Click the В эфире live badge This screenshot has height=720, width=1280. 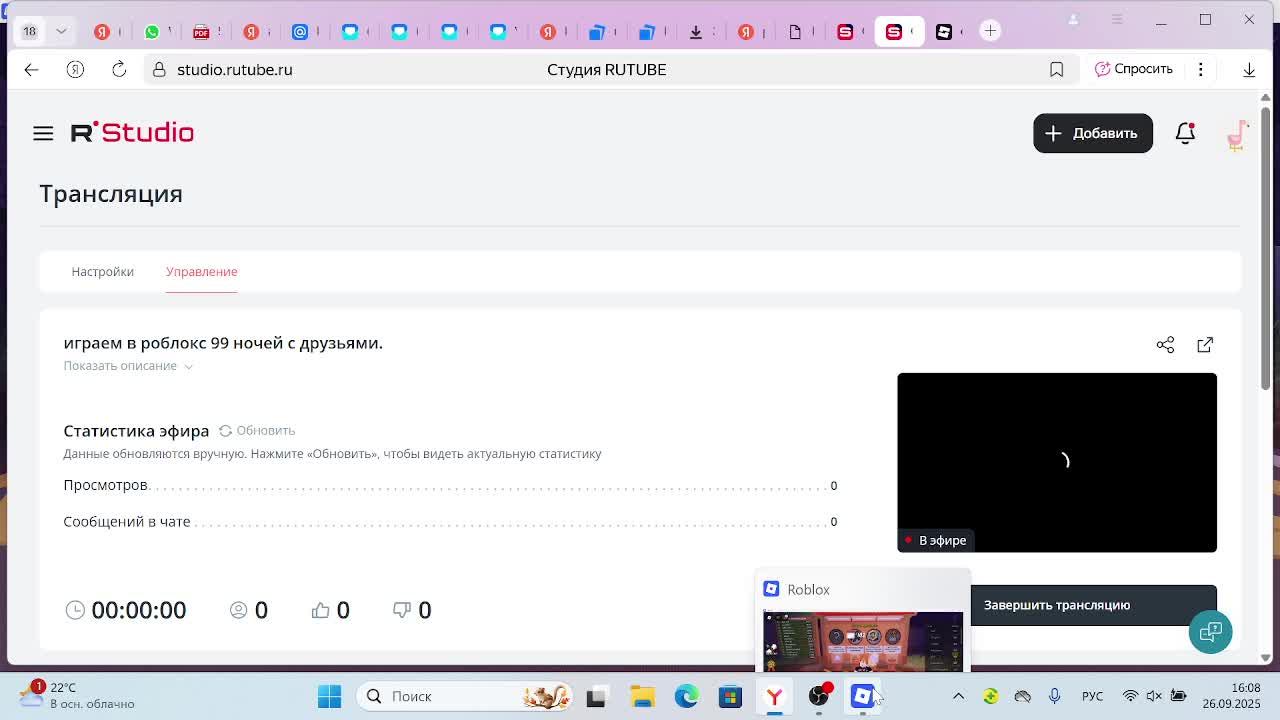pos(936,540)
